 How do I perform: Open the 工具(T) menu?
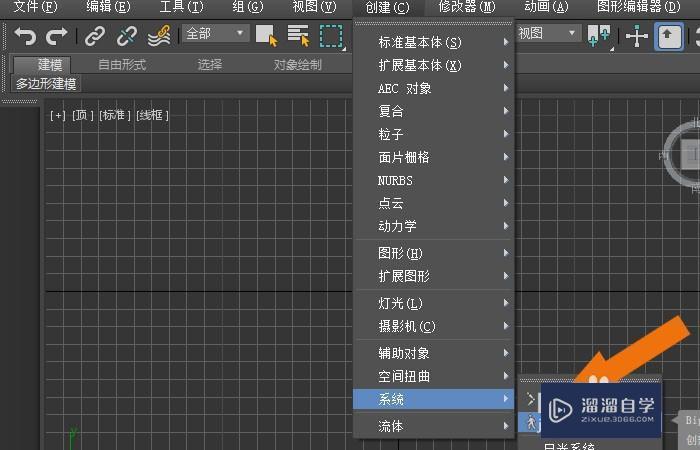(x=181, y=7)
